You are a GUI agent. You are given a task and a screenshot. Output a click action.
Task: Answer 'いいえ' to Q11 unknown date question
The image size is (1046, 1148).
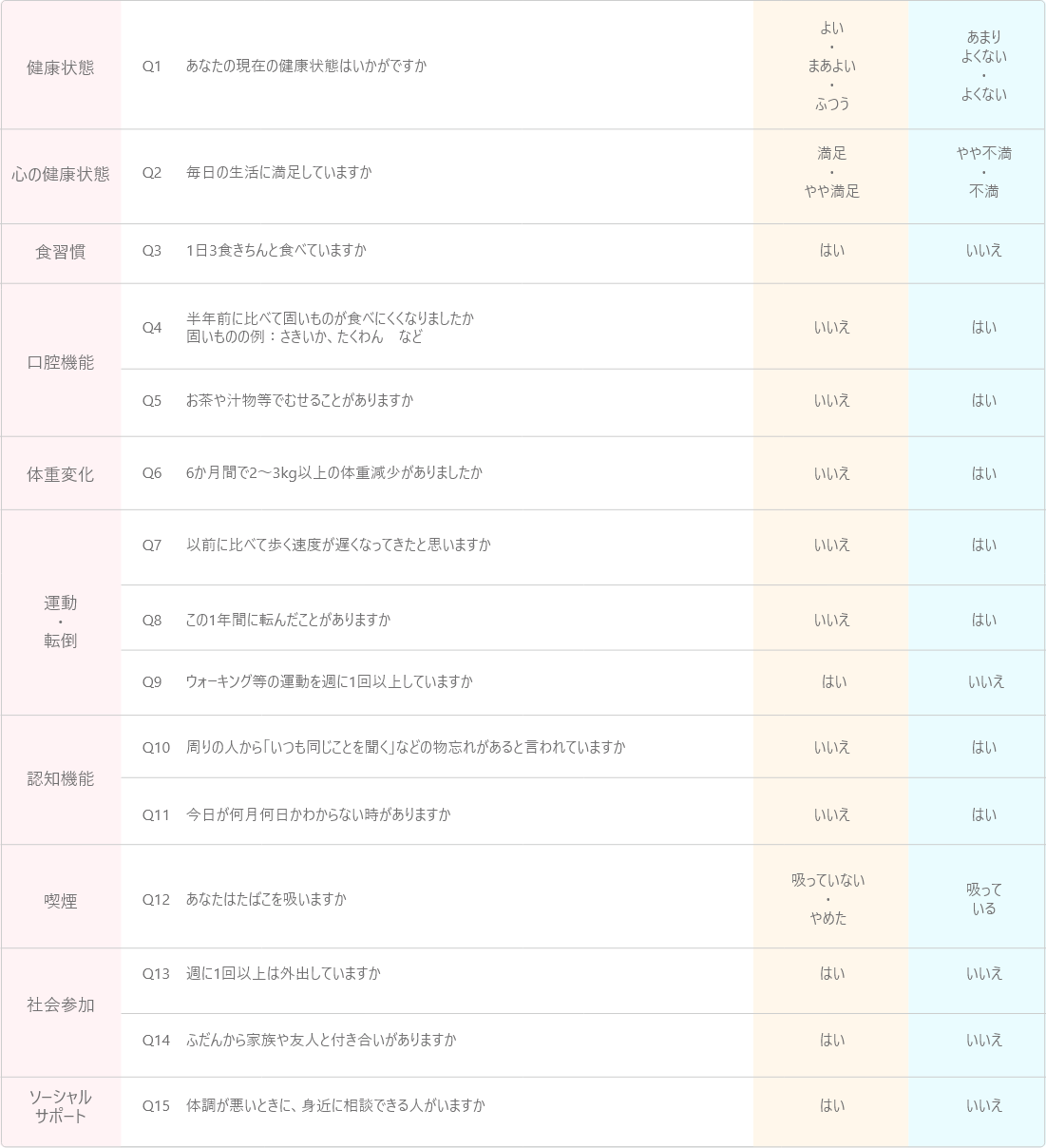coord(831,814)
